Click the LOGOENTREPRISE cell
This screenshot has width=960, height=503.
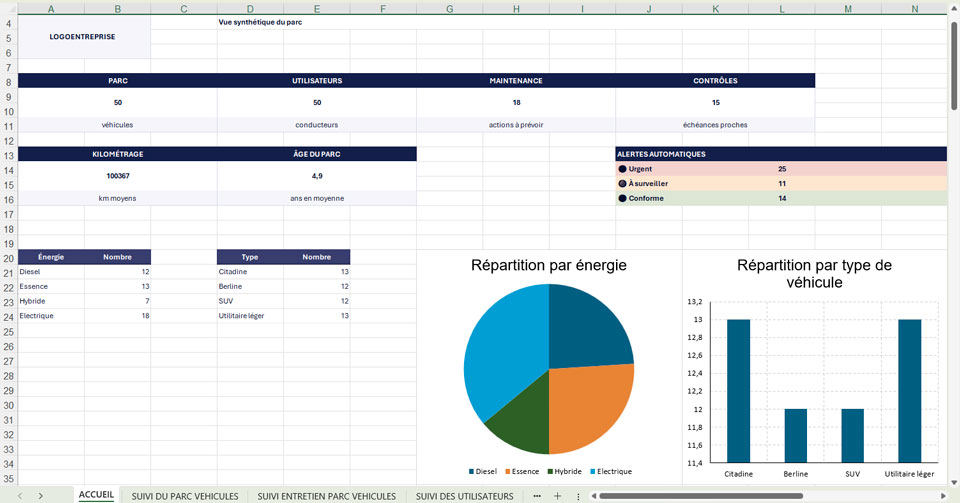click(84, 37)
